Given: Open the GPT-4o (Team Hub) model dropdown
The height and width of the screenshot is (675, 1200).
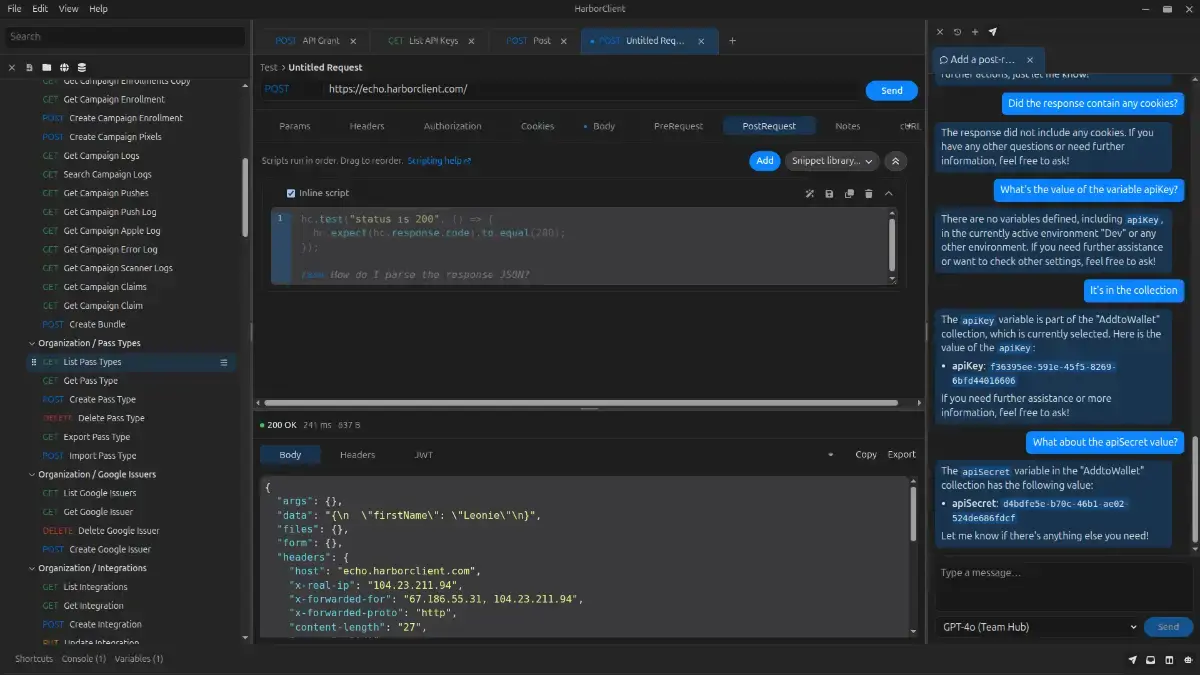Looking at the screenshot, I should (x=1039, y=627).
